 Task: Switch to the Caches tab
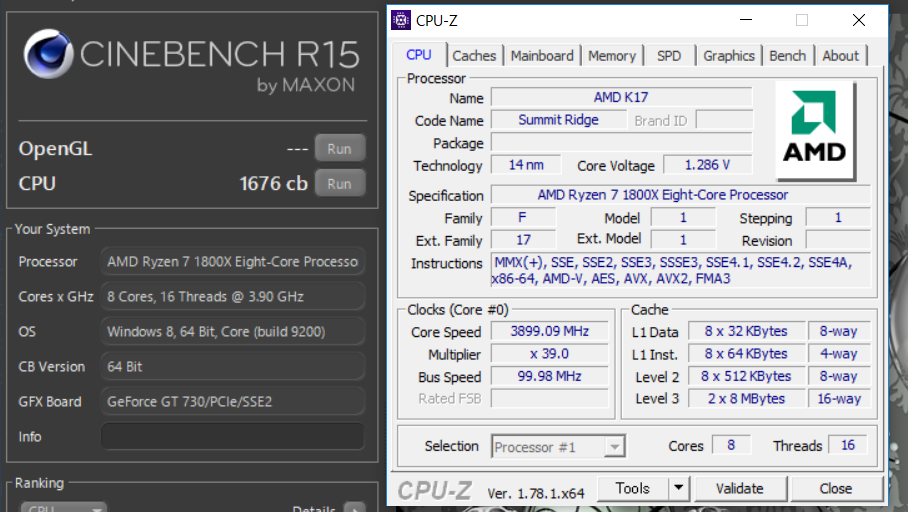click(474, 56)
